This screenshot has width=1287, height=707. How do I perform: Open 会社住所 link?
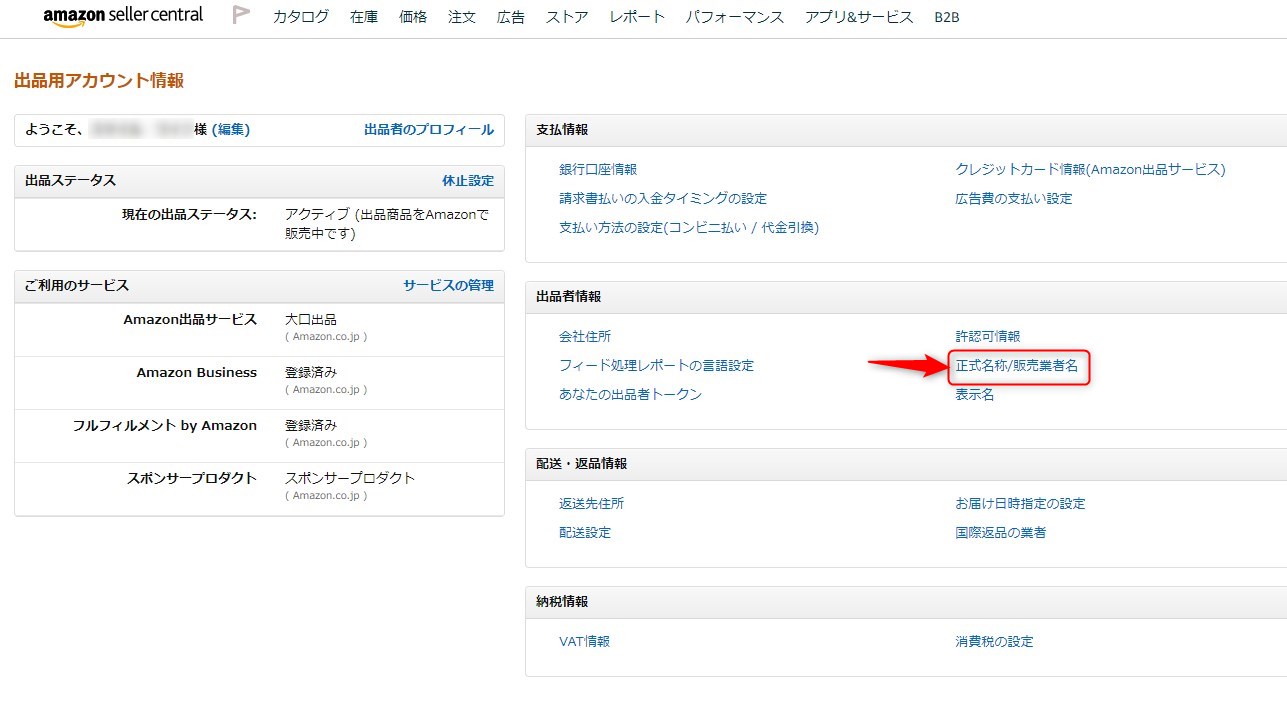coord(585,336)
